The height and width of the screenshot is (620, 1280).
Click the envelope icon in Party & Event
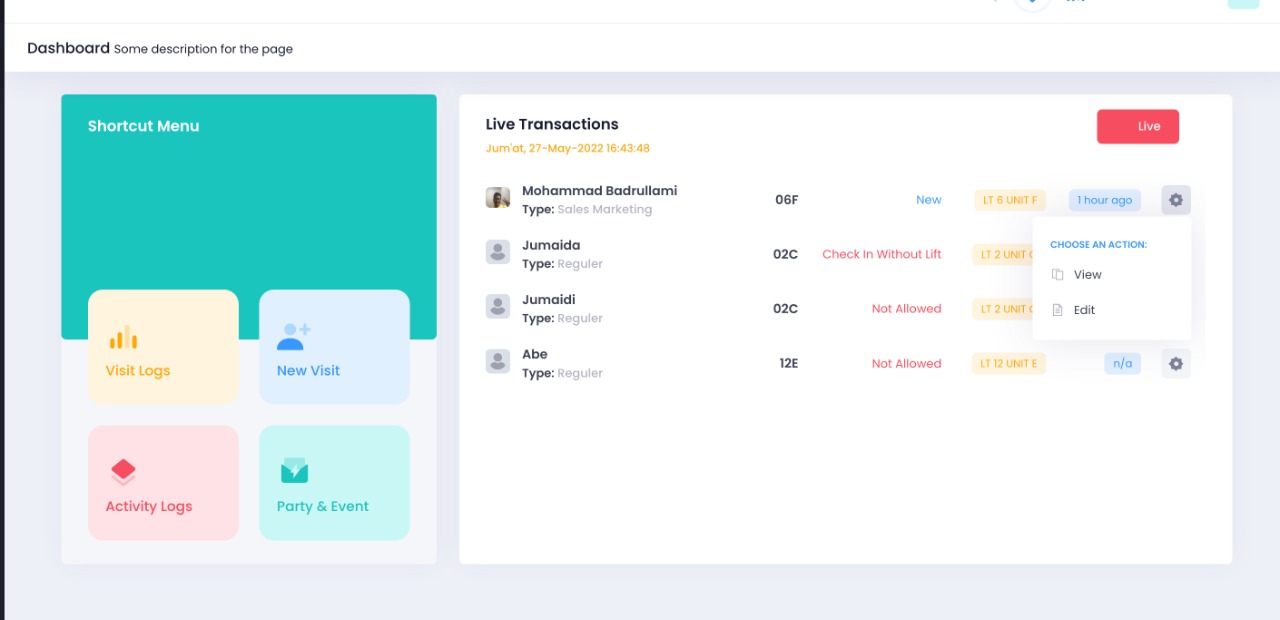(294, 470)
